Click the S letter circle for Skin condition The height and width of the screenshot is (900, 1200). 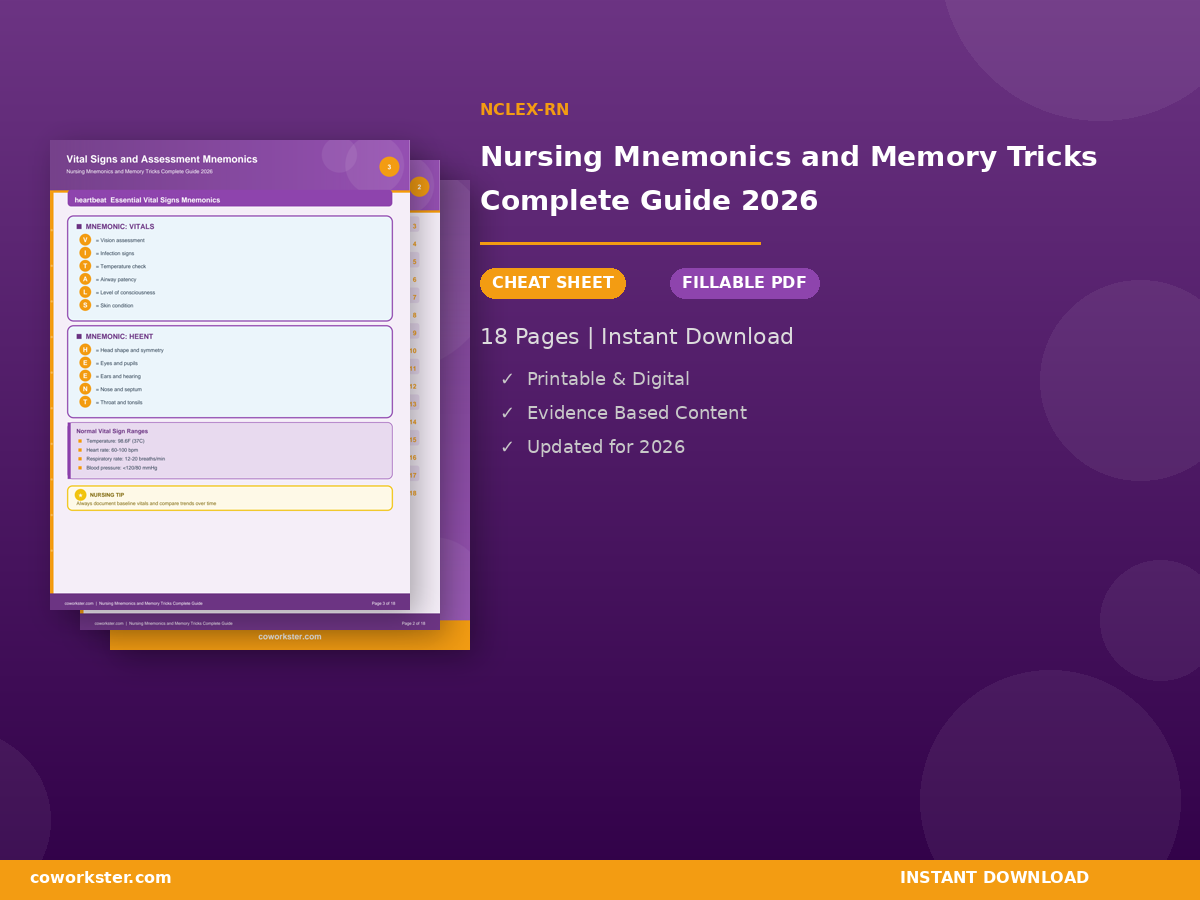[x=85, y=305]
